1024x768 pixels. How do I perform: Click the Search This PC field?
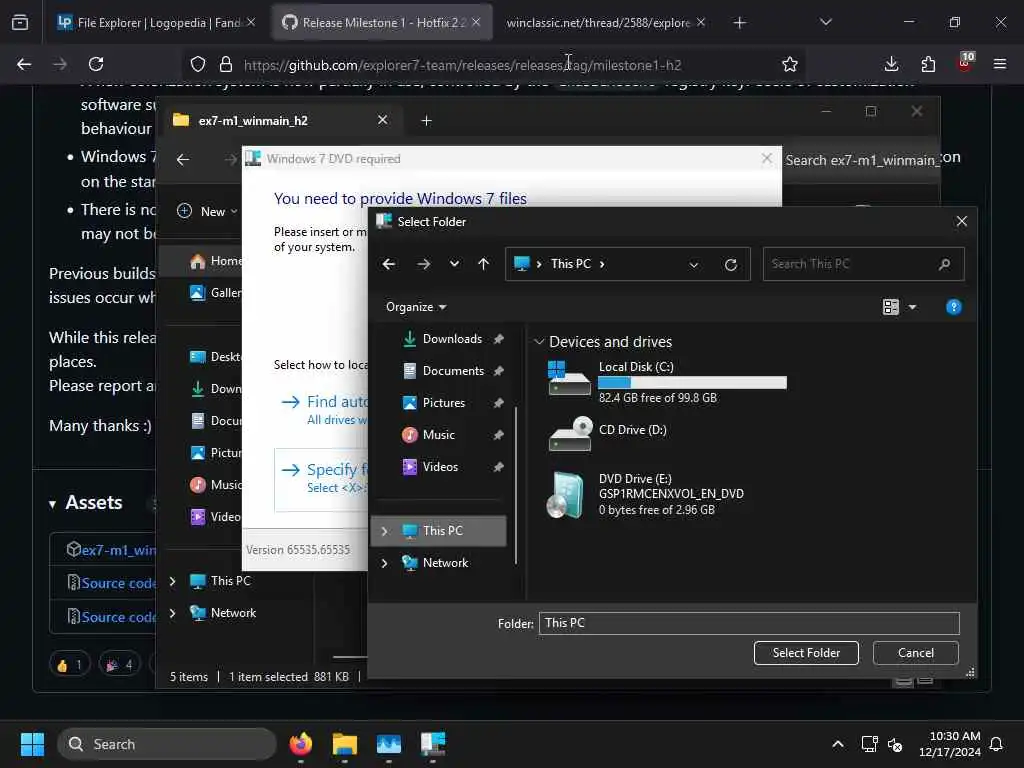(863, 264)
